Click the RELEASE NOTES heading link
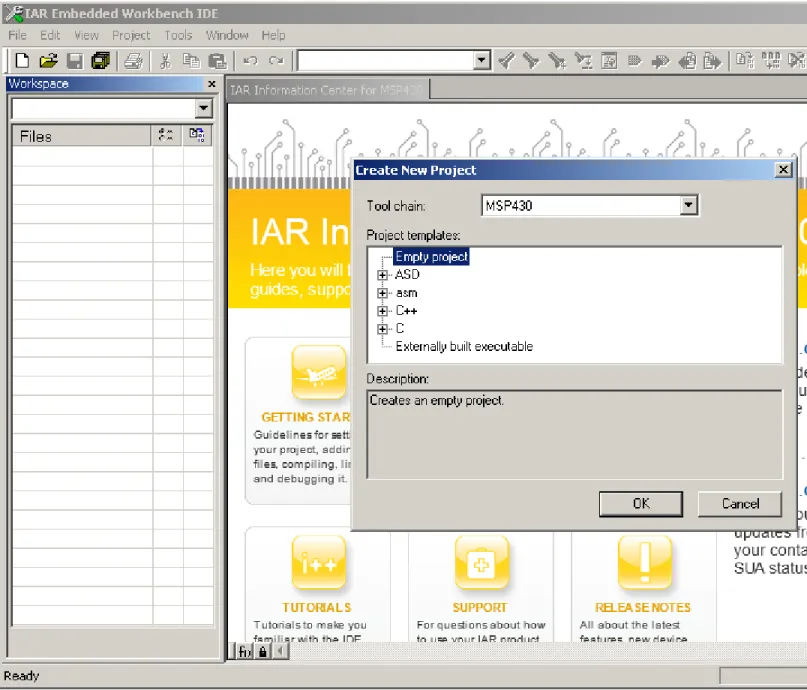 click(643, 608)
